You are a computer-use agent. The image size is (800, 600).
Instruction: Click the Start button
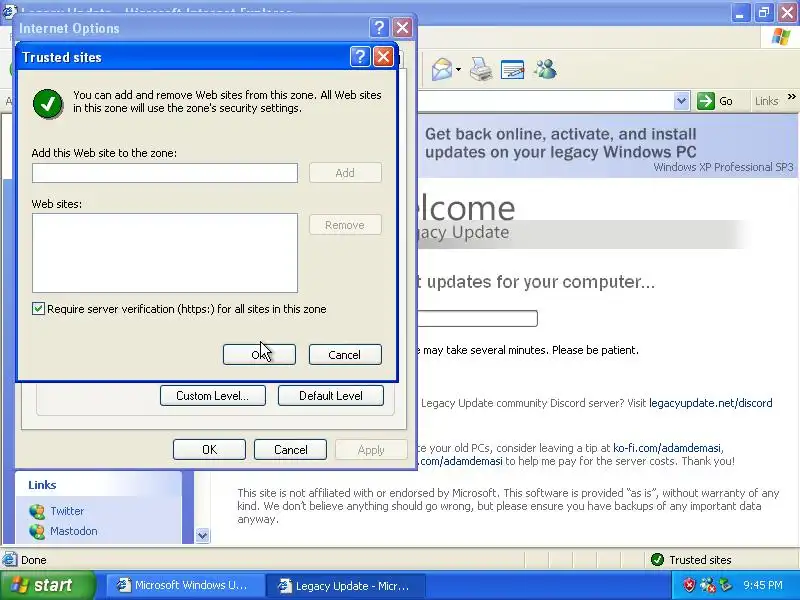(x=47, y=585)
